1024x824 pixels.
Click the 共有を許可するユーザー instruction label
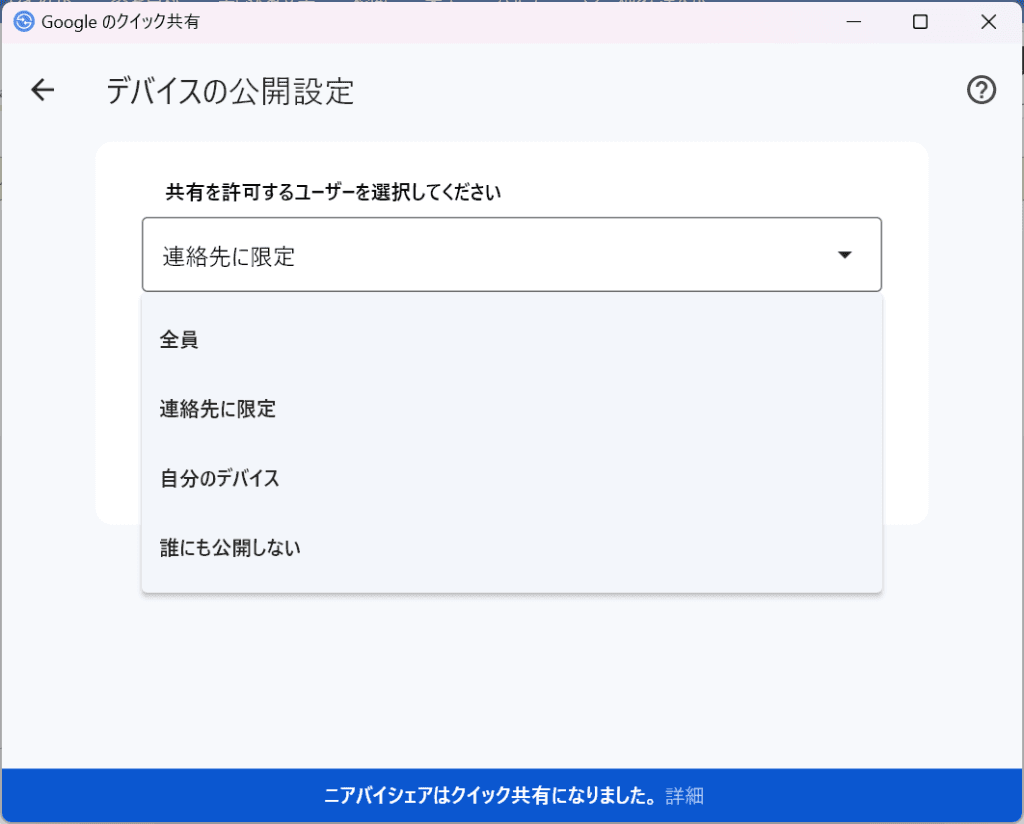click(x=333, y=192)
